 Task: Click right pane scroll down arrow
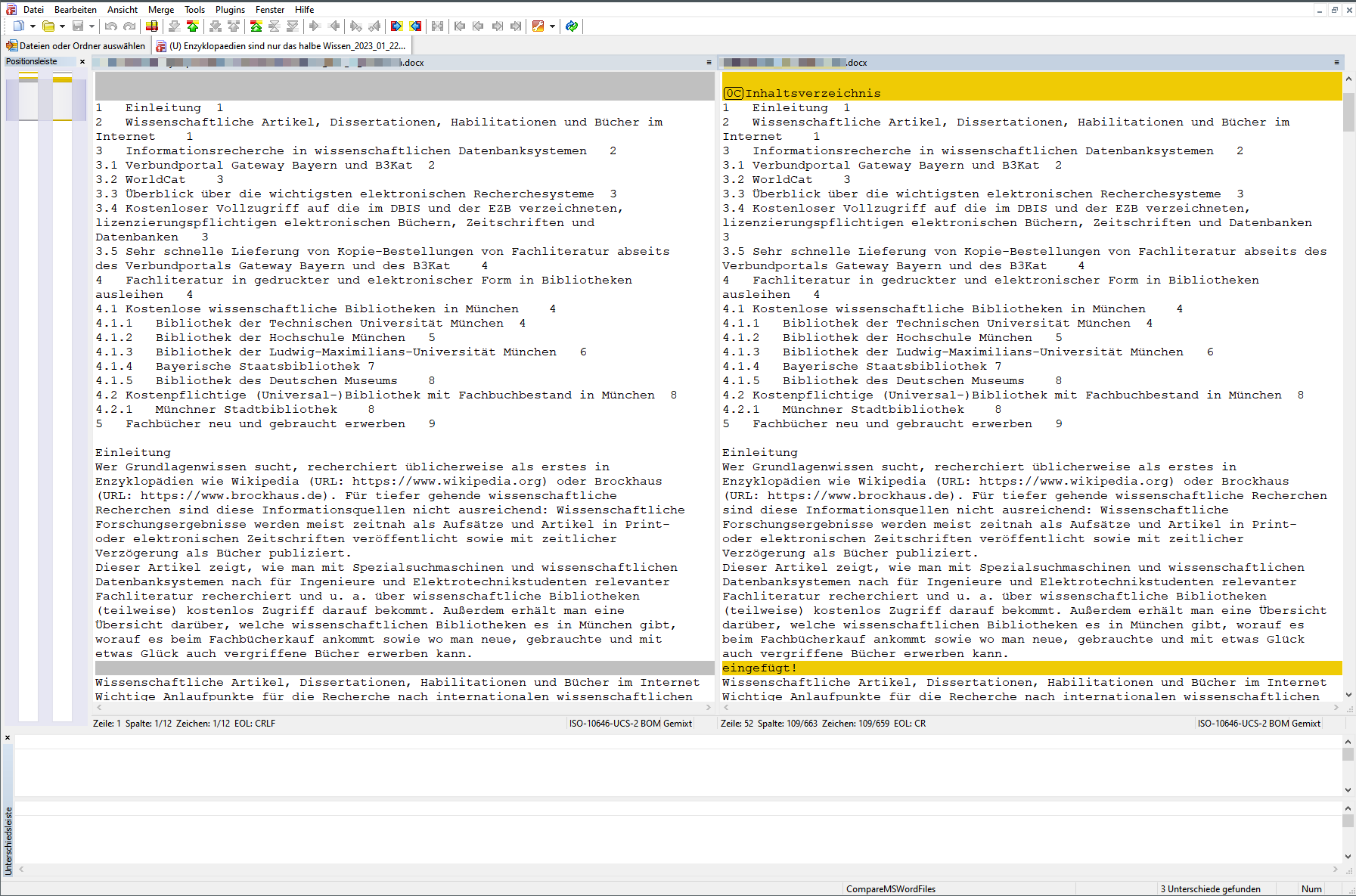(1348, 695)
